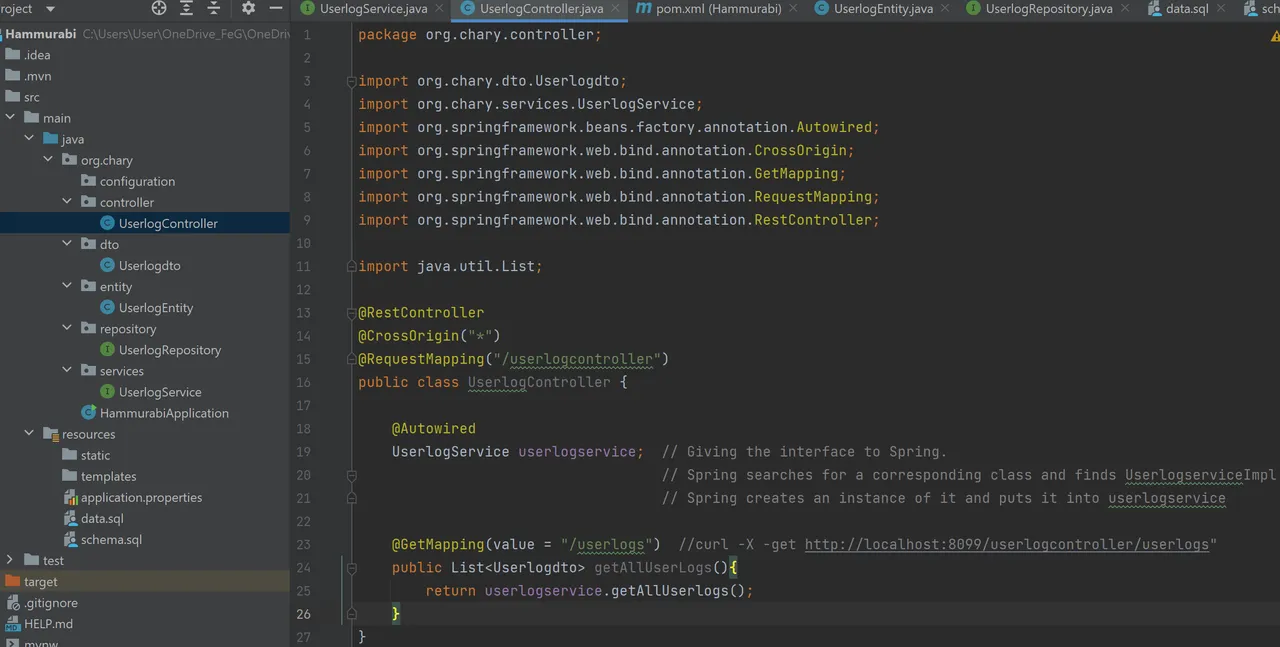Click the Select Opened File crosshair icon

point(159,8)
